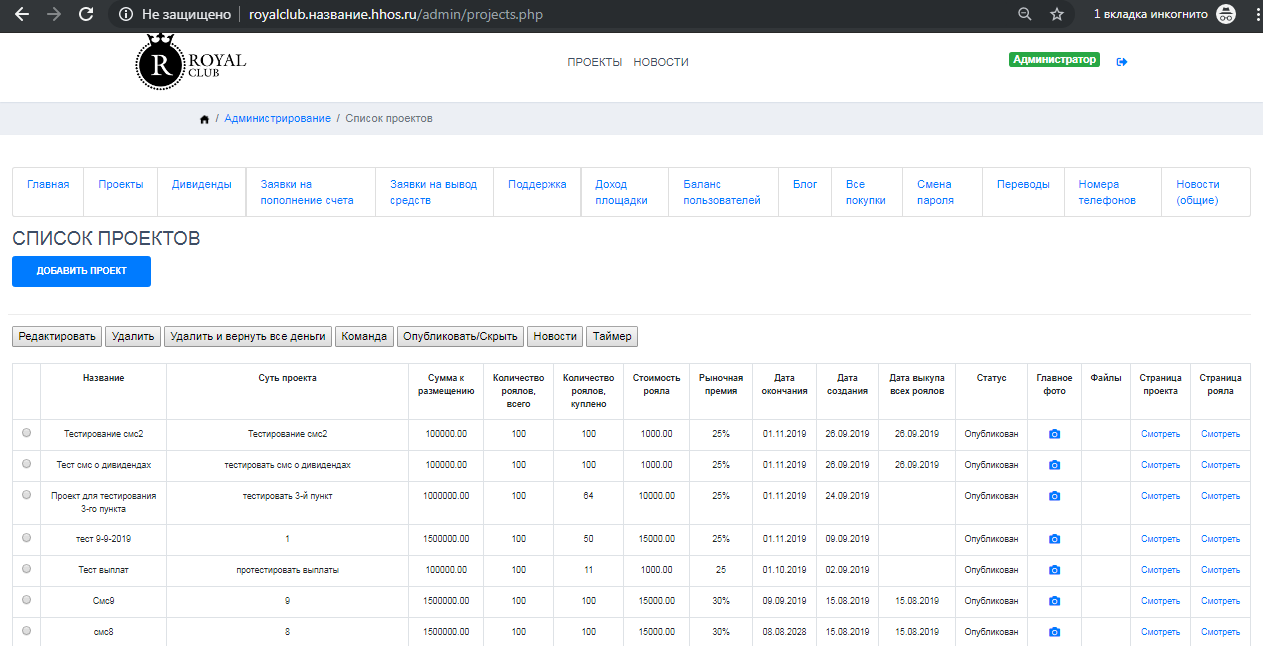1263x646 pixels.
Task: Click the home icon in breadcrumb
Action: [x=204, y=119]
